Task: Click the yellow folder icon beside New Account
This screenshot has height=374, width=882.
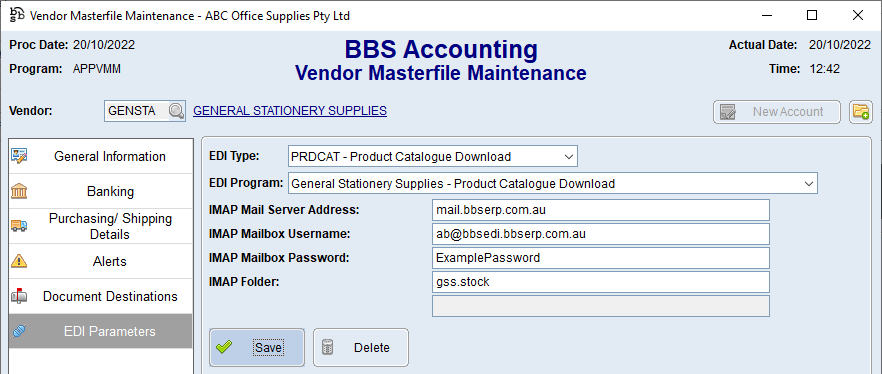Action: (x=861, y=112)
